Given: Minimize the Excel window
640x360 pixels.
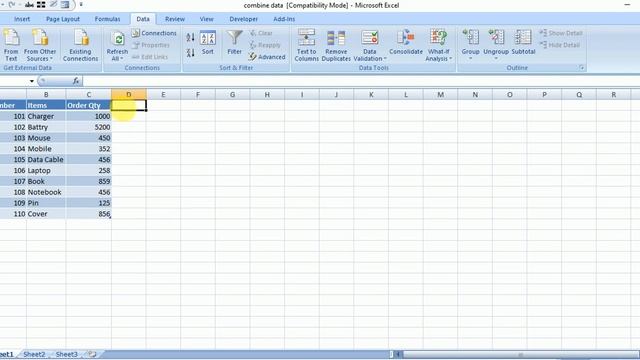Looking at the screenshot, I should [x=627, y=4].
